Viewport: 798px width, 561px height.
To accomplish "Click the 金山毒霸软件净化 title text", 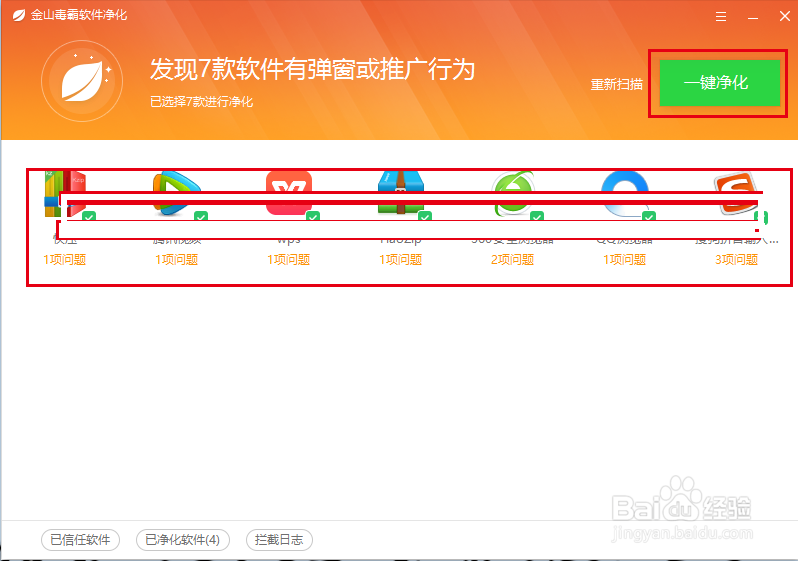I will point(79,15).
